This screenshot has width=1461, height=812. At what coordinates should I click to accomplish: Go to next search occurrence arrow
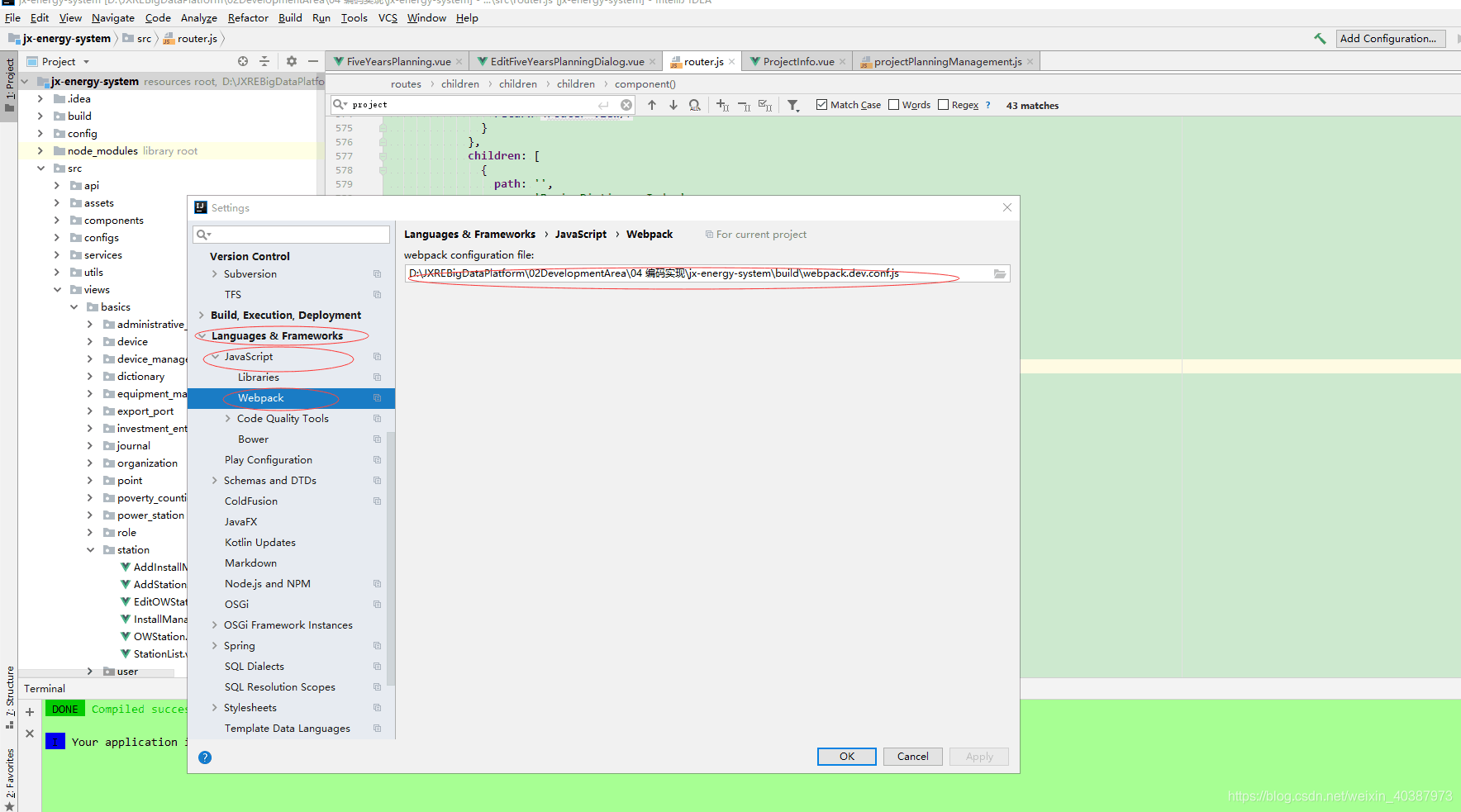[673, 105]
